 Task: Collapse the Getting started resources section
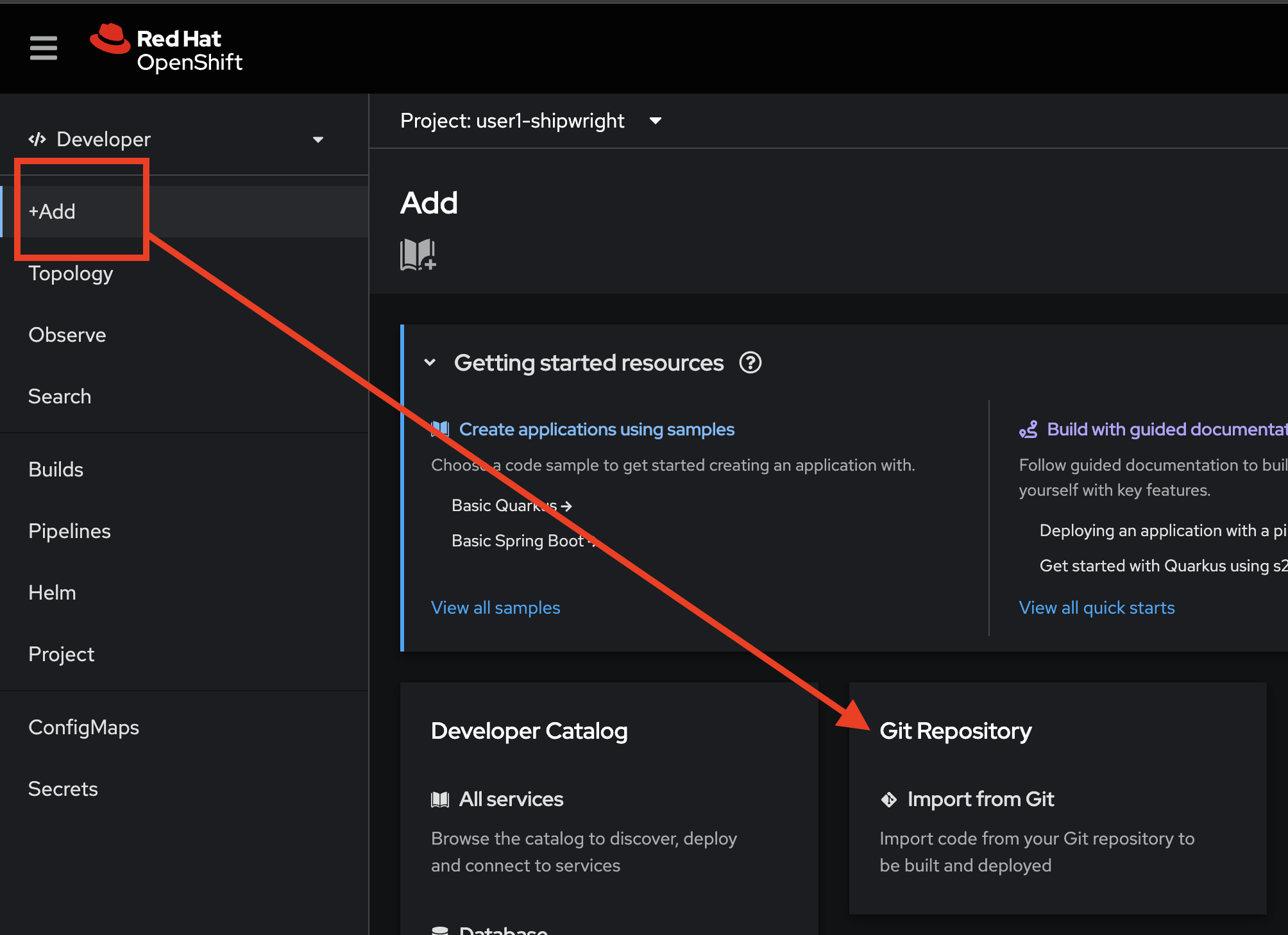click(430, 363)
